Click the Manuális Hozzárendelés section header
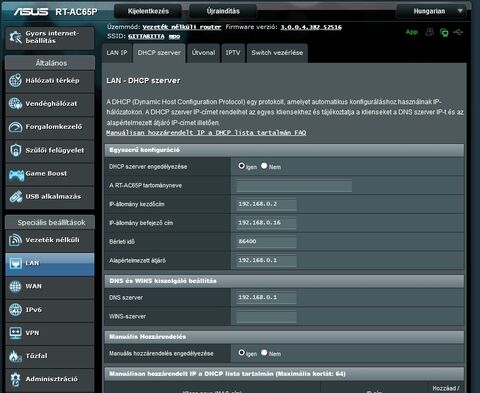Image resolution: width=480 pixels, height=393 pixels. [284, 337]
